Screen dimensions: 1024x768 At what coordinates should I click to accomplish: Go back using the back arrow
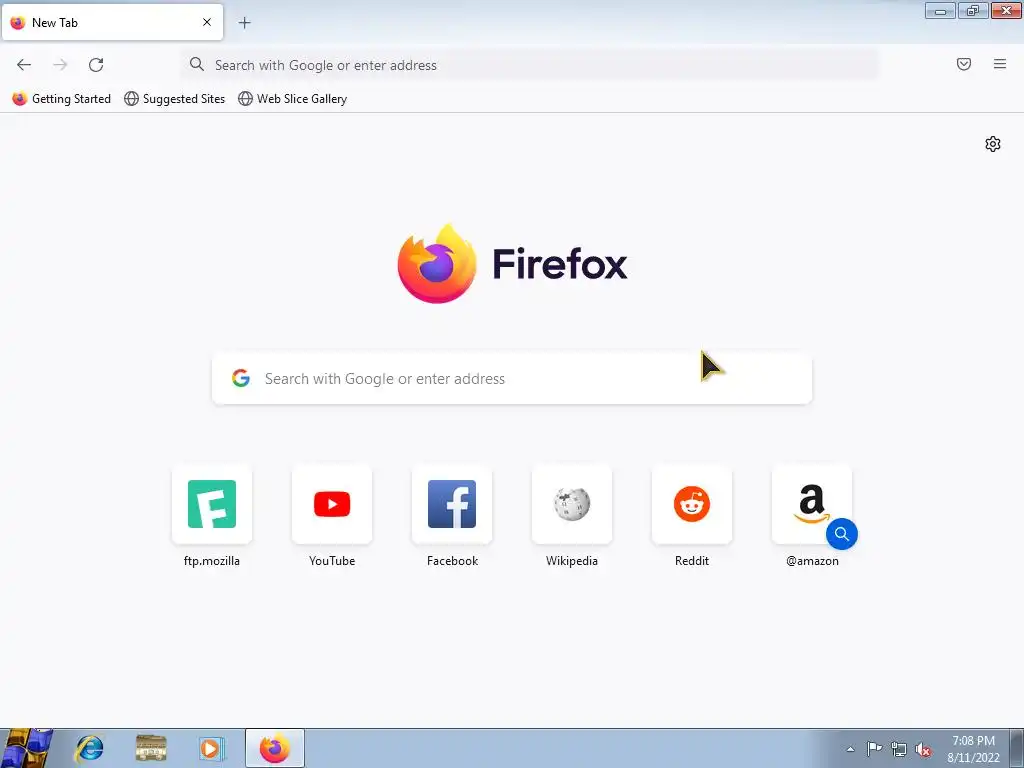[24, 65]
